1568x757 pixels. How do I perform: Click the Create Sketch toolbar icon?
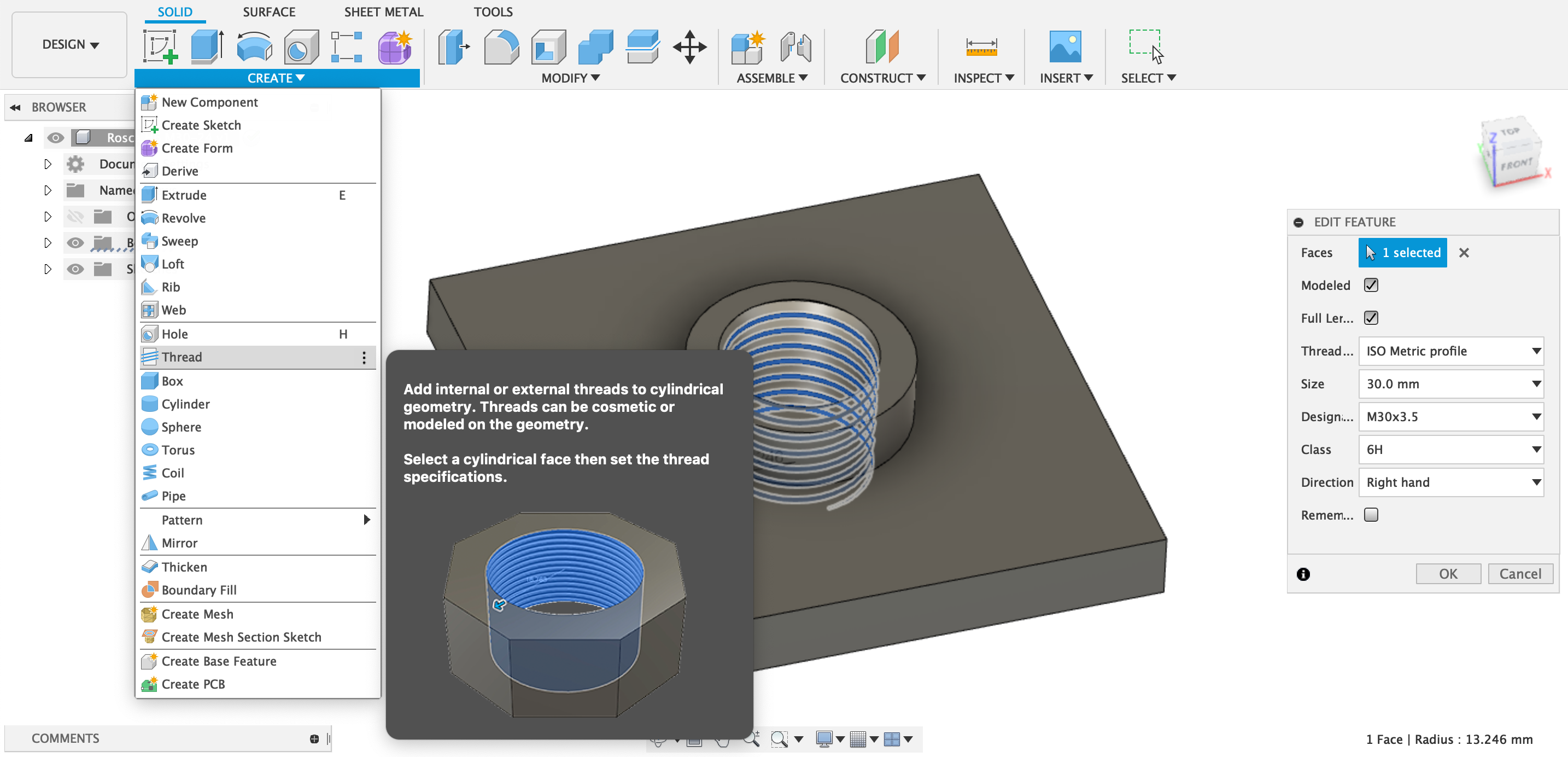click(160, 46)
